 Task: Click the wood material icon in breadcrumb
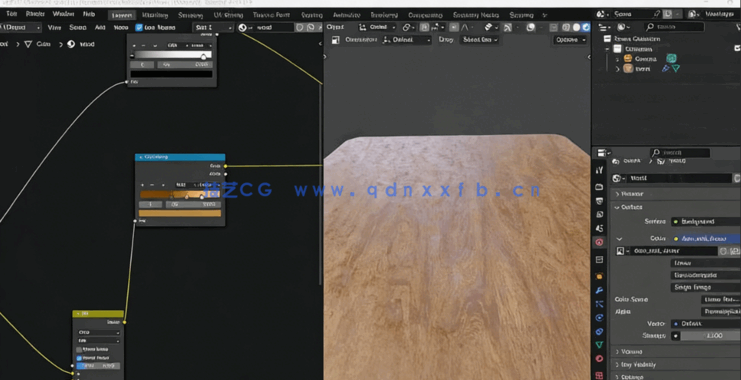[x=71, y=44]
